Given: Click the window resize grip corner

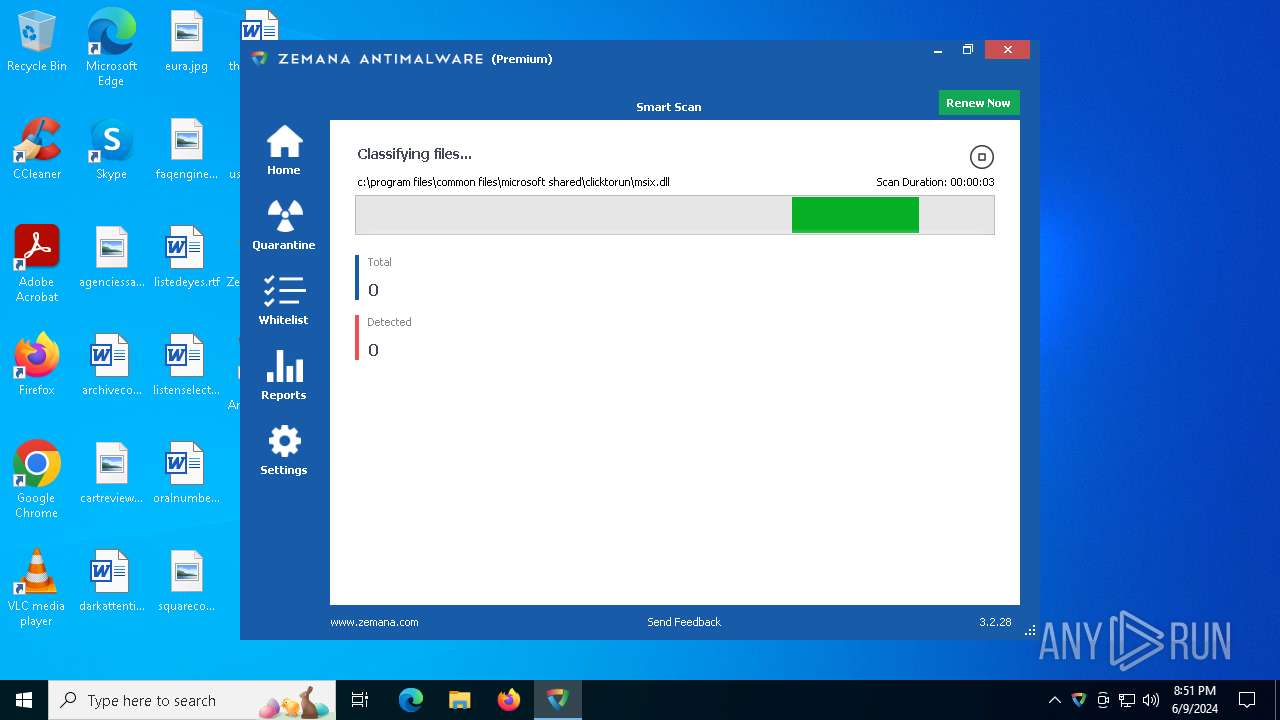Looking at the screenshot, I should 1031,631.
